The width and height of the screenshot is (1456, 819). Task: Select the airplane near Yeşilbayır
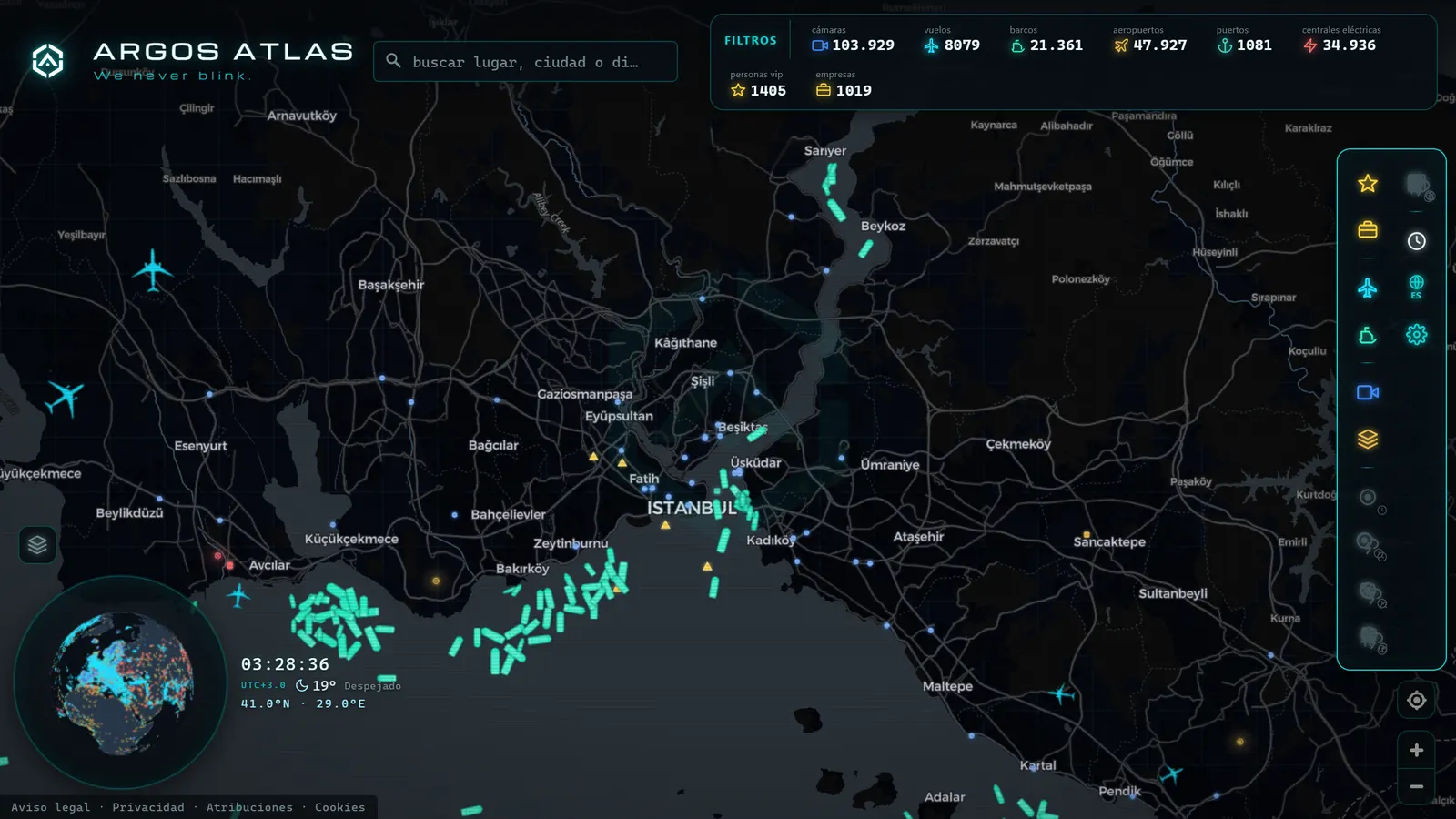pyautogui.click(x=153, y=270)
